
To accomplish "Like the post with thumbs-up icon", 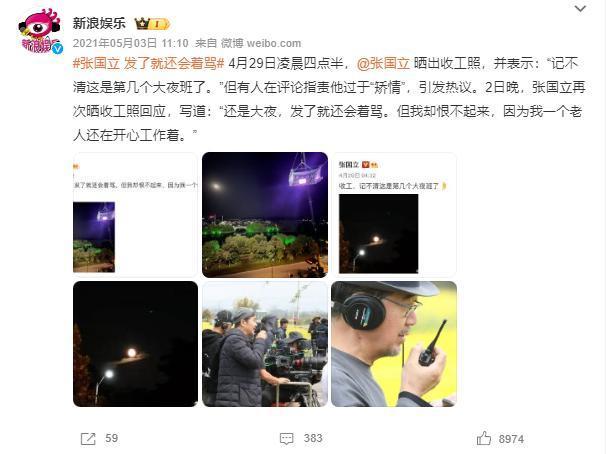I will coord(484,438).
